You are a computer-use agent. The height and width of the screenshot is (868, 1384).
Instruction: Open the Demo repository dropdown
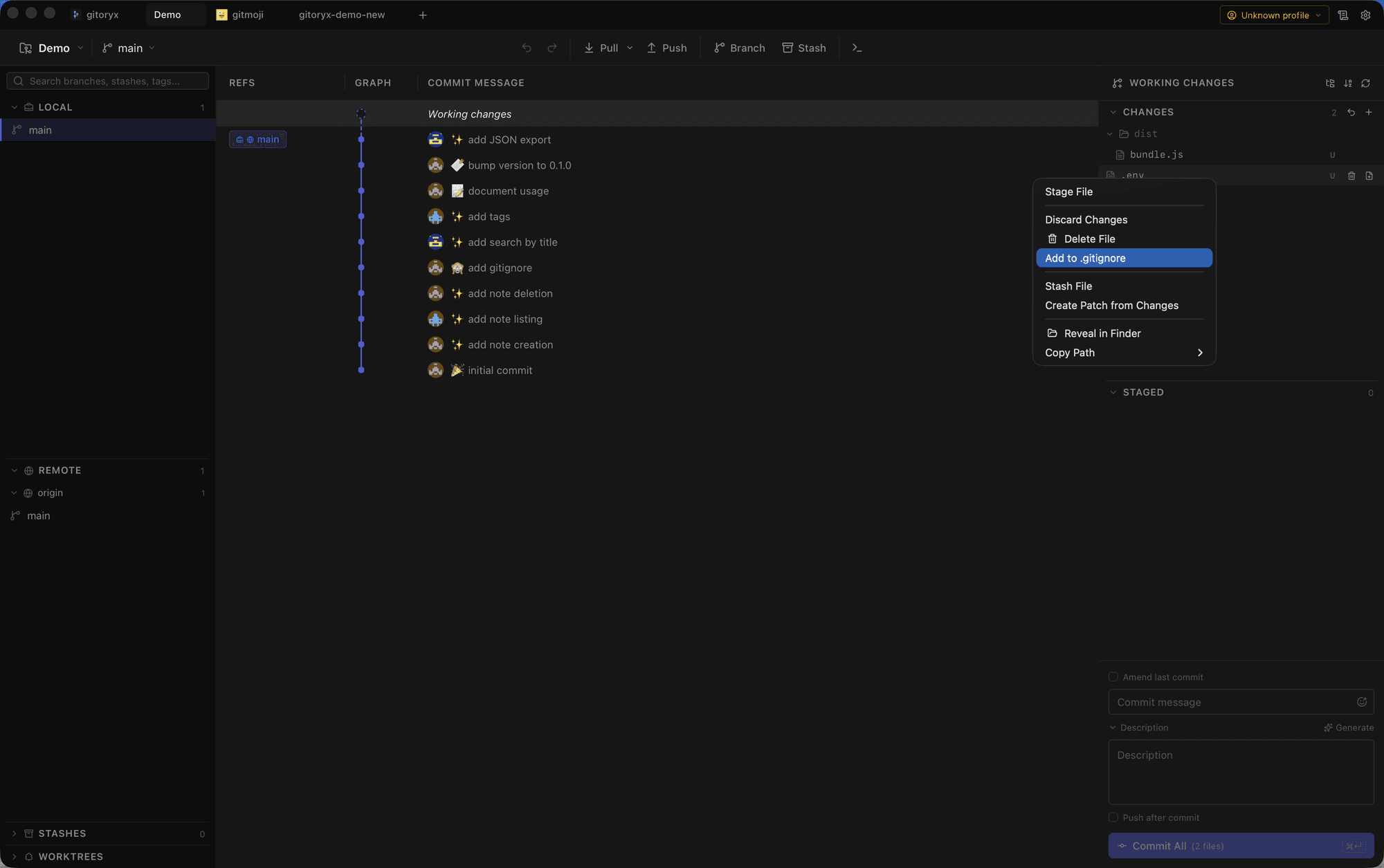[51, 48]
